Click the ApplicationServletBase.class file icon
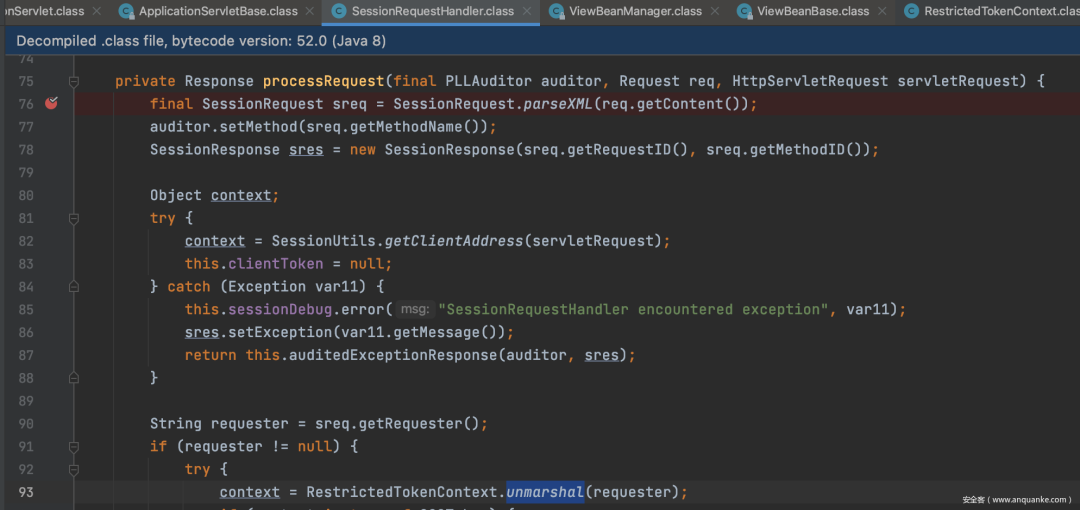Viewport: 1080px width, 510px height. [x=126, y=11]
